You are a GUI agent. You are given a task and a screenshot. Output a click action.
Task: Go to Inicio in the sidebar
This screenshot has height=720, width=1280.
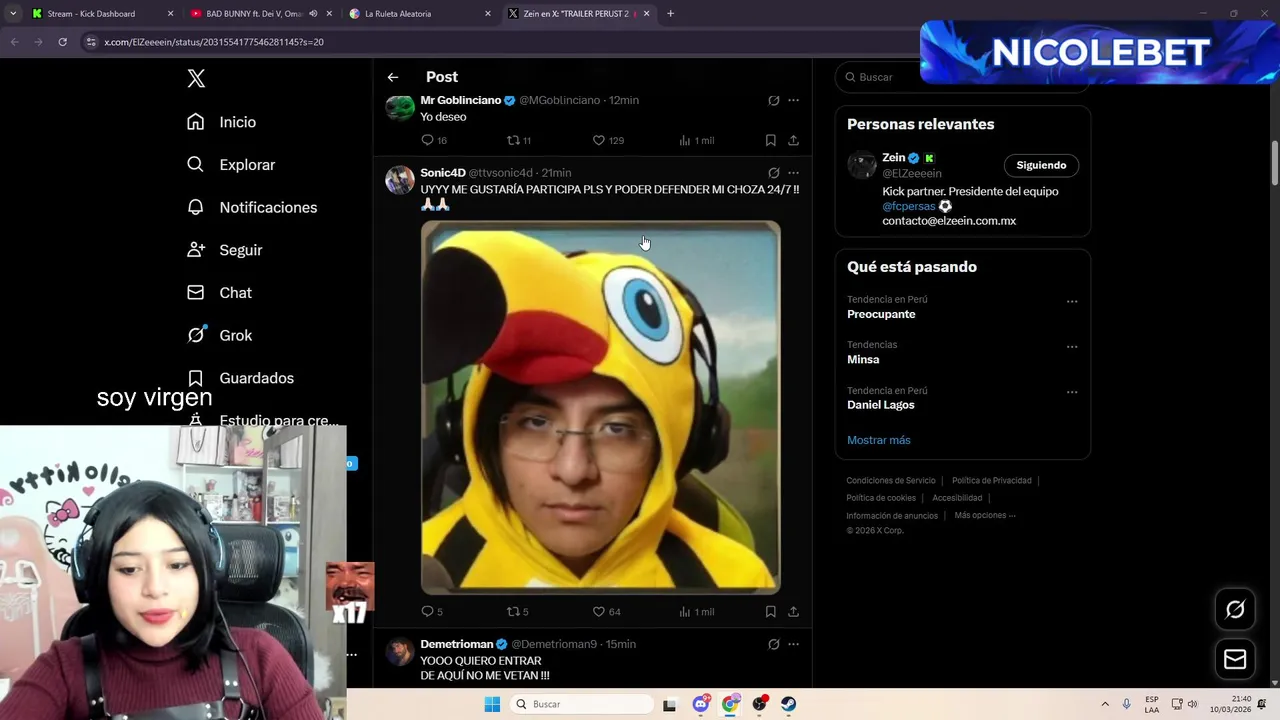point(222,122)
